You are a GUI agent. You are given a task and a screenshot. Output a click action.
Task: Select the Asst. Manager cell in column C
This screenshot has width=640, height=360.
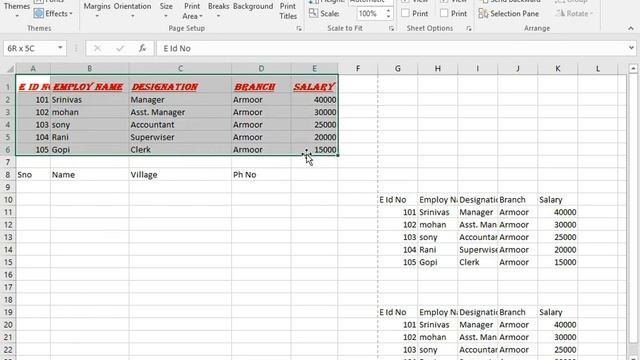180,112
